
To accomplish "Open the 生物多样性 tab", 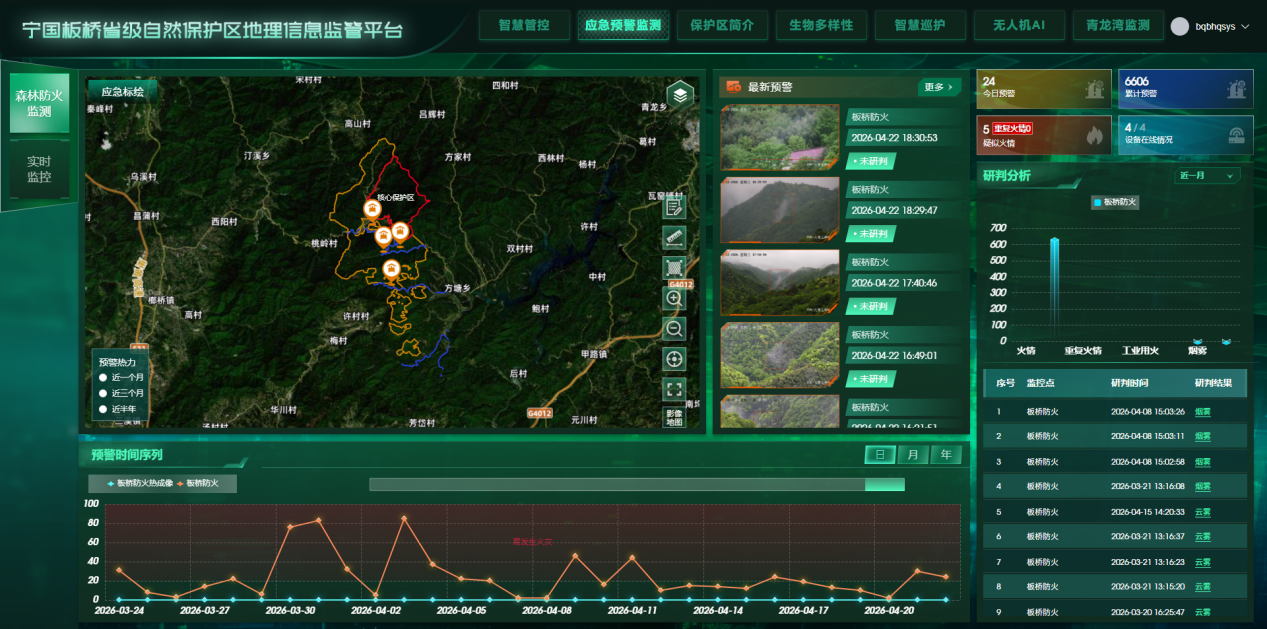I will 820,25.
